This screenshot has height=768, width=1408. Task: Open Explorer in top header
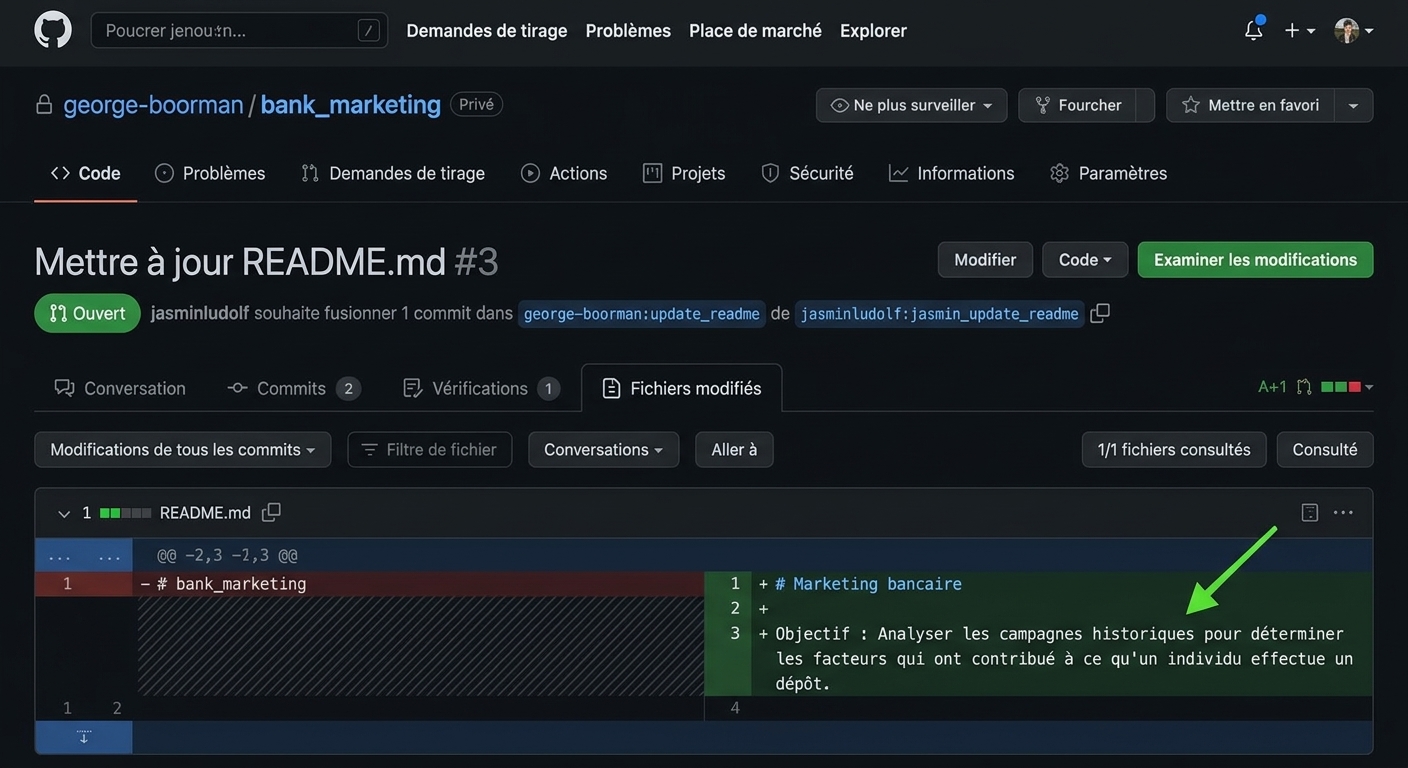873,31
